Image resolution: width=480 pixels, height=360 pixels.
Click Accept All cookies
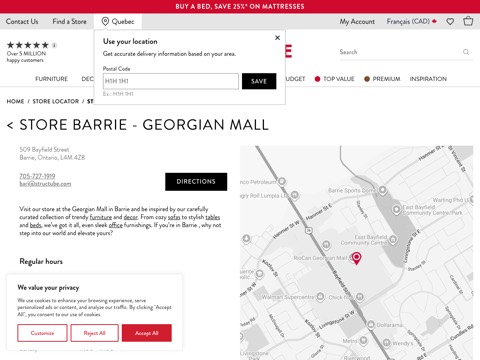[x=147, y=333]
